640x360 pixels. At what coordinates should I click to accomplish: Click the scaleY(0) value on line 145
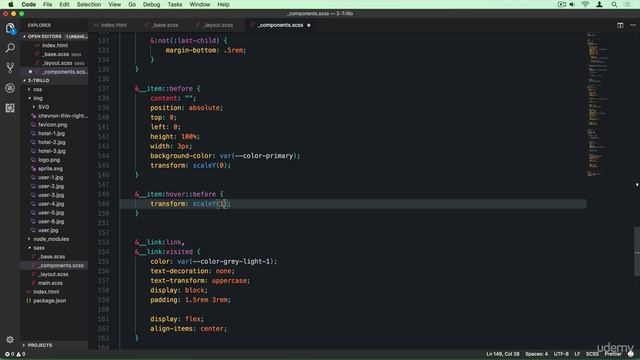pos(211,165)
